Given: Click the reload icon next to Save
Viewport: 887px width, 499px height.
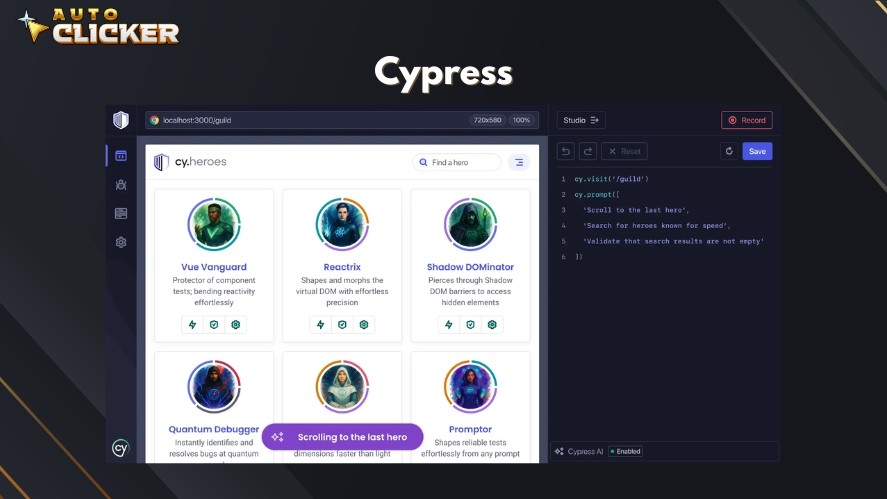Looking at the screenshot, I should [x=729, y=151].
